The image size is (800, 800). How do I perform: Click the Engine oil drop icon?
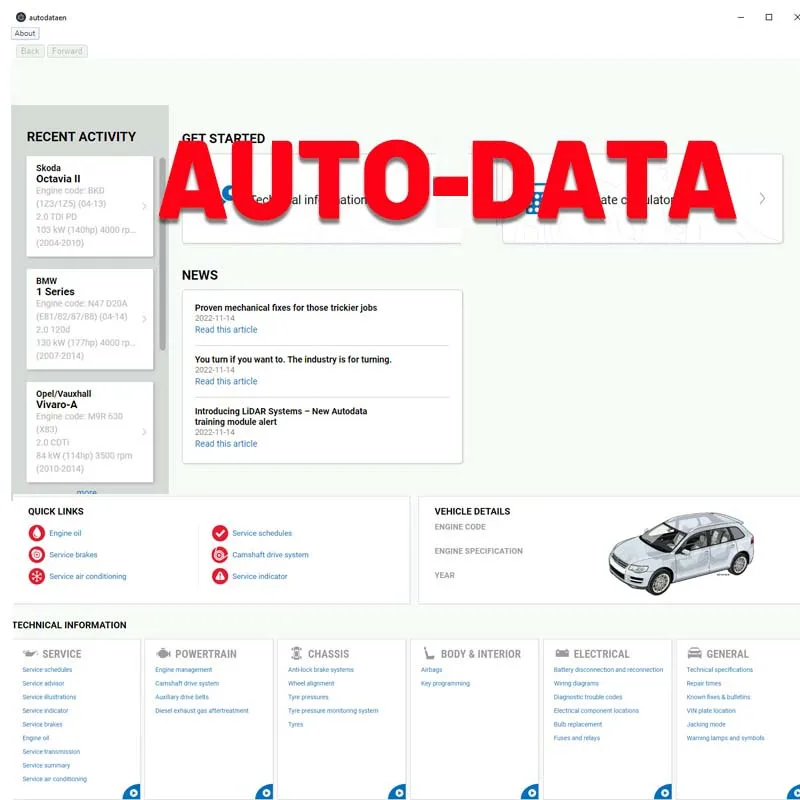tap(37, 533)
